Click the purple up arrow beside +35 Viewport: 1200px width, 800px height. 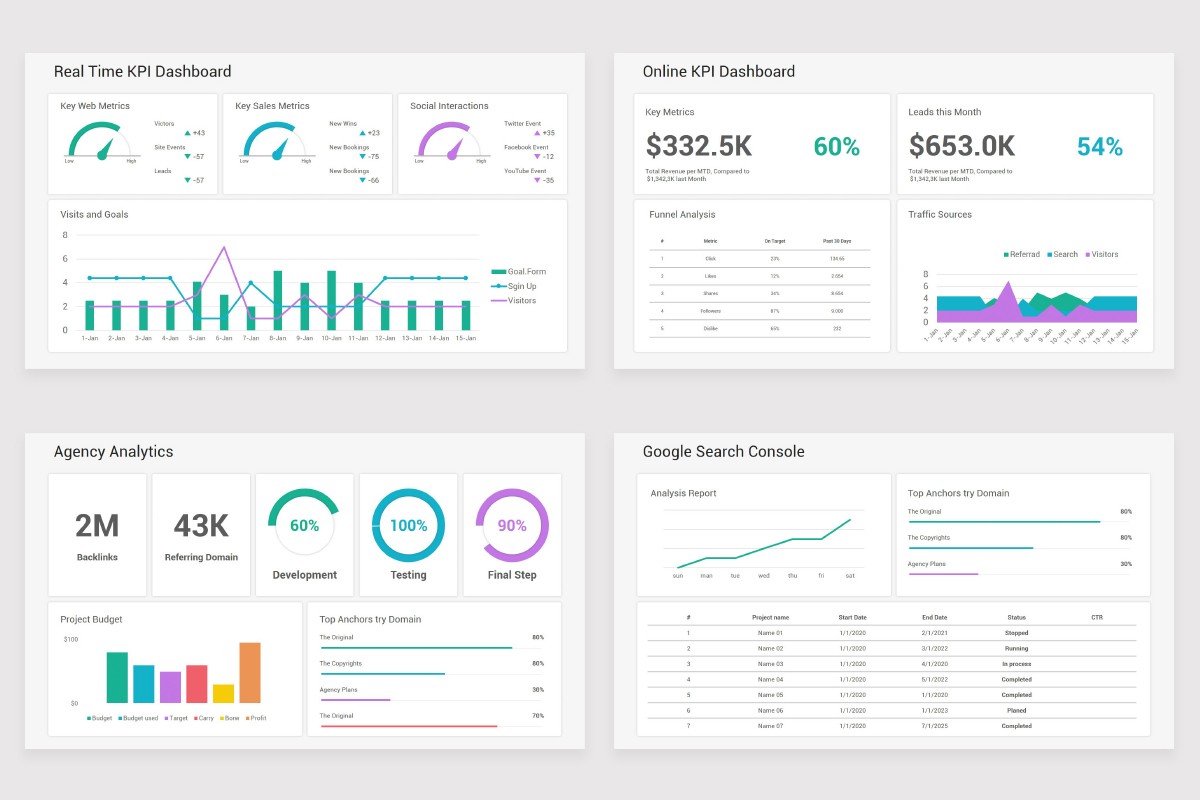pos(537,132)
